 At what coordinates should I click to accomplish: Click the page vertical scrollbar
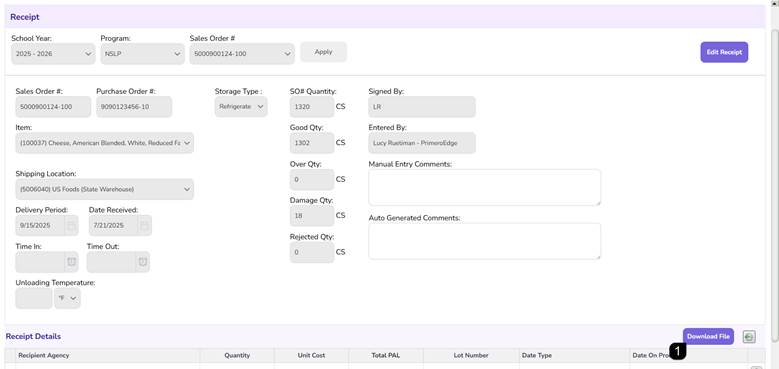(774, 184)
